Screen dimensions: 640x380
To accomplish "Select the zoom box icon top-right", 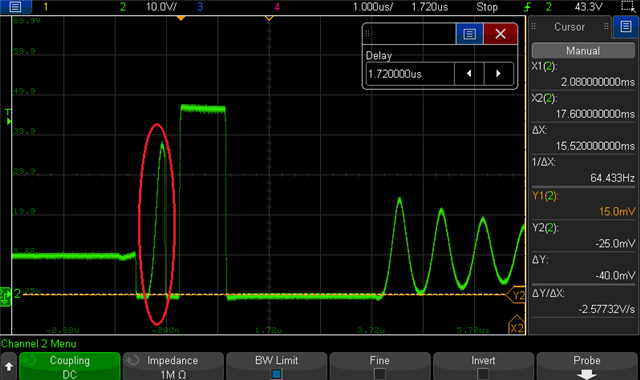I will pyautogui.click(x=629, y=7).
